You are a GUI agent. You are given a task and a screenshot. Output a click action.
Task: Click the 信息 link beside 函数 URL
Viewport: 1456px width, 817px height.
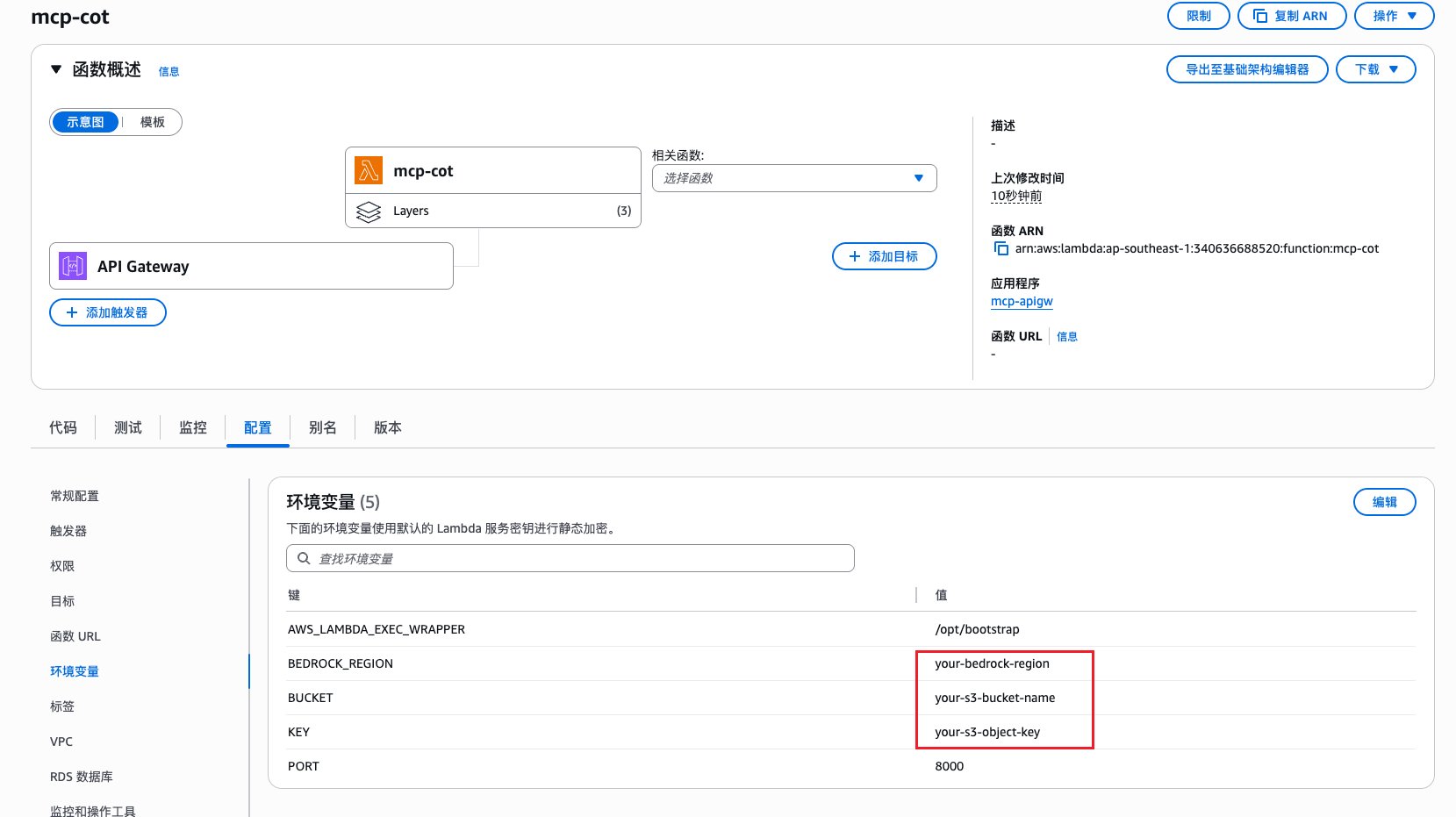[1067, 336]
